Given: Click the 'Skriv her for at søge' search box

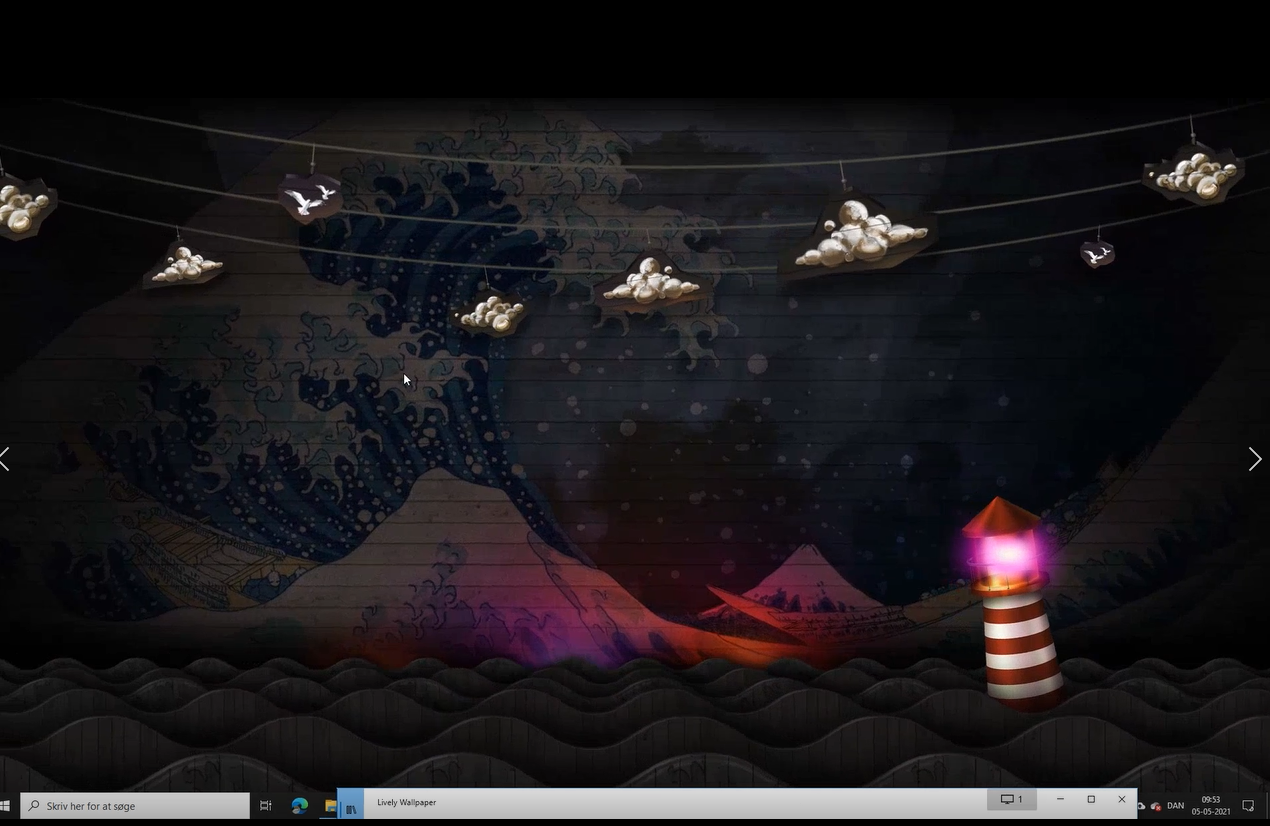Looking at the screenshot, I should pyautogui.click(x=135, y=806).
